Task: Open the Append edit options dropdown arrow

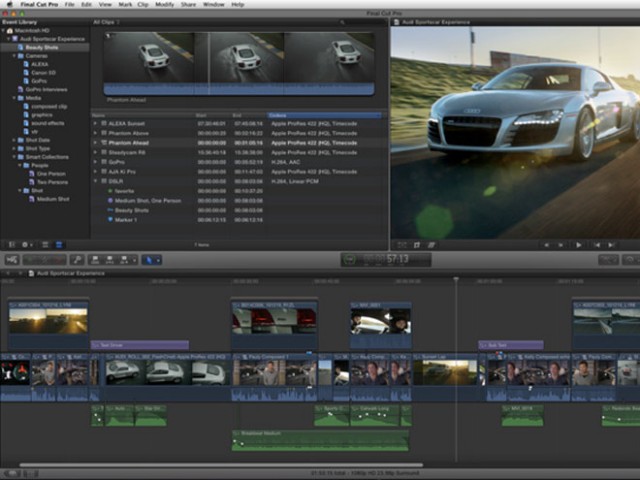Action: (x=134, y=260)
